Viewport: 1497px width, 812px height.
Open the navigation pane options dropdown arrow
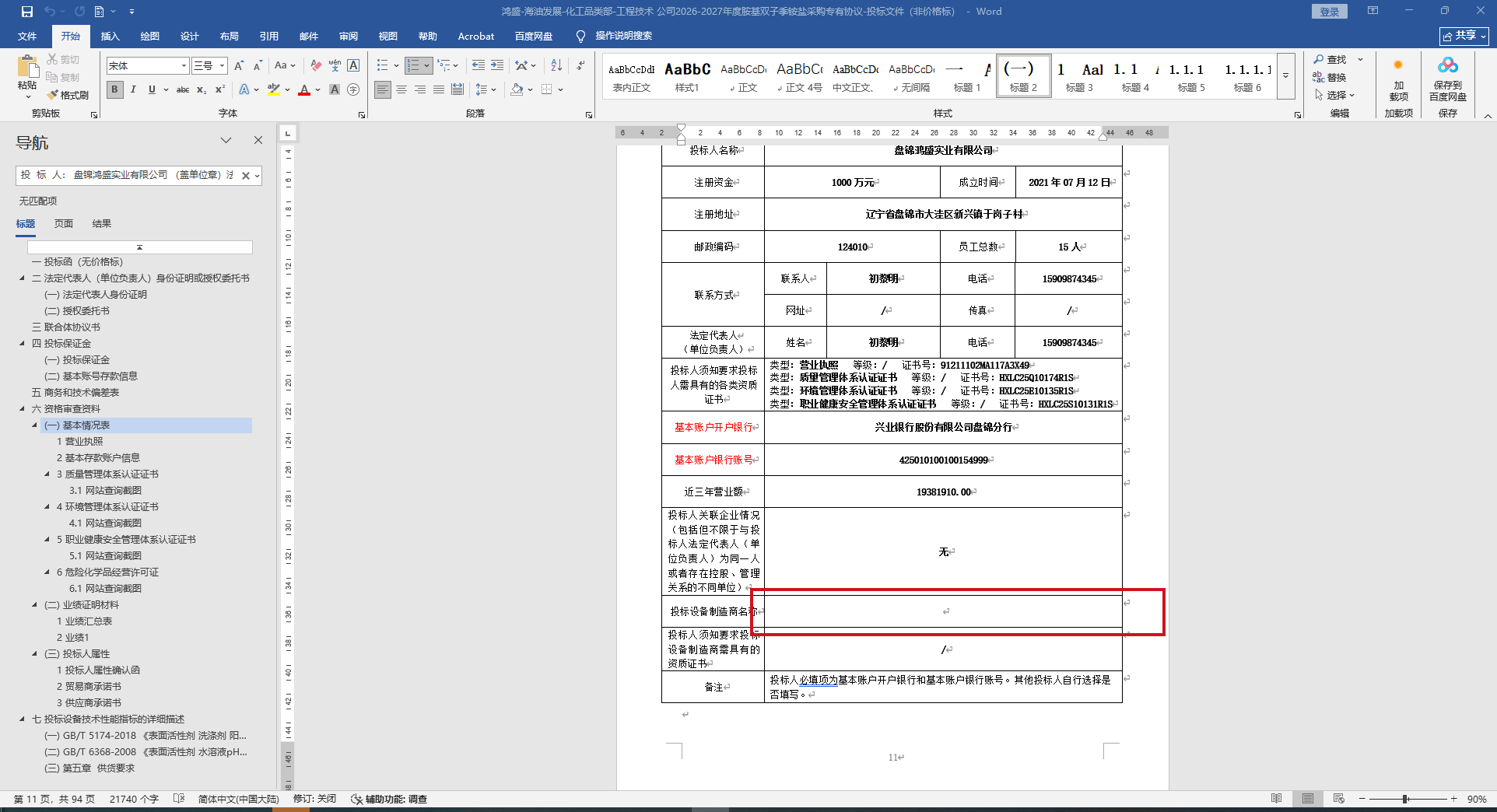(x=226, y=141)
